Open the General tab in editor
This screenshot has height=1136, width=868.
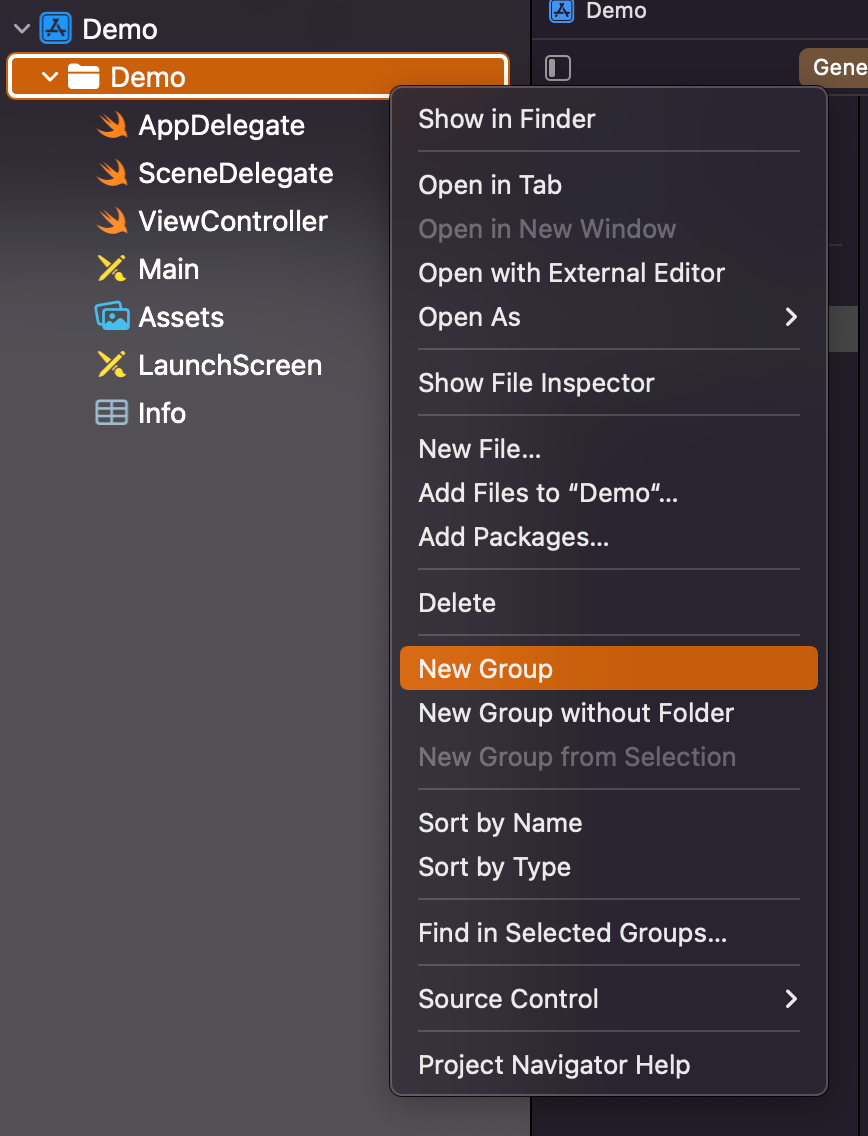[838, 67]
